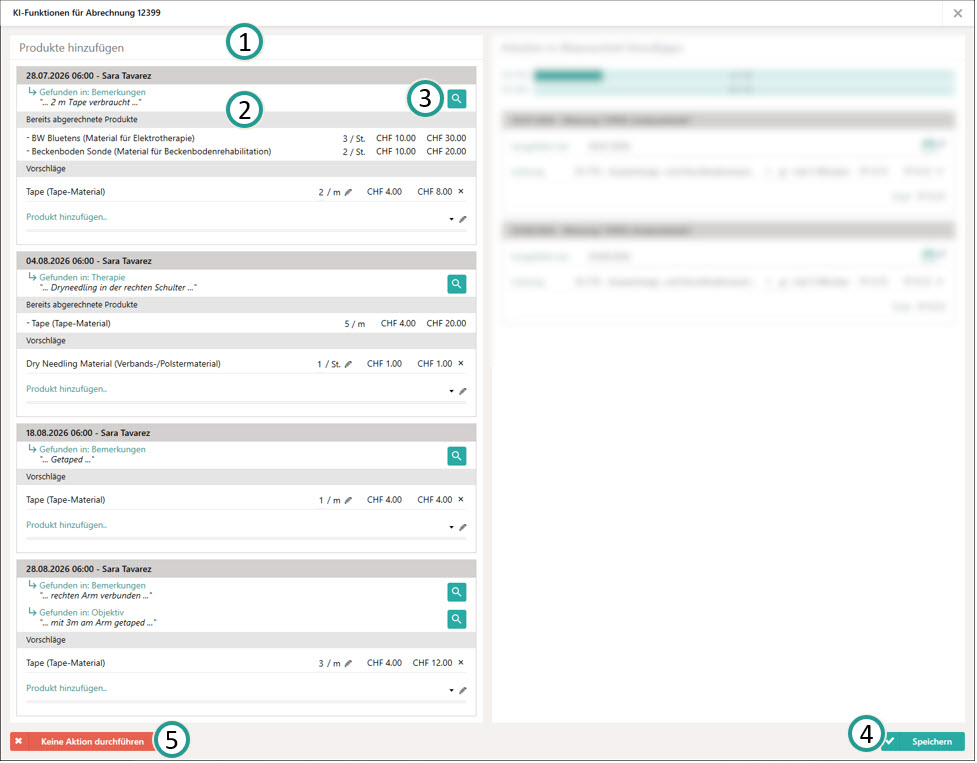This screenshot has width=977, height=763.
Task: Click 'Gefunden in: Bemerkungen' under 28.07.2026
Action: 92,92
